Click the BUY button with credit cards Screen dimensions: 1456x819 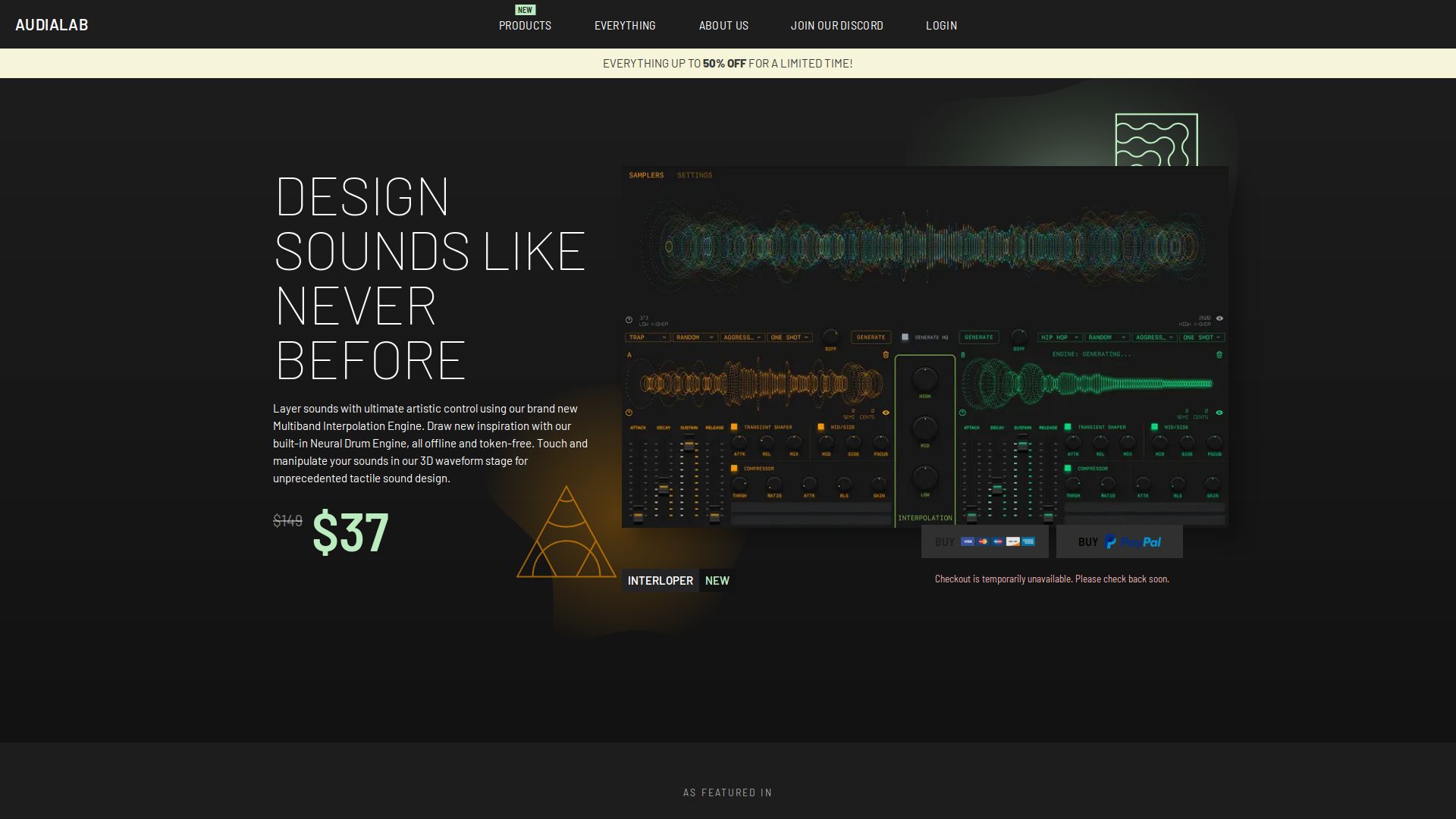click(984, 541)
